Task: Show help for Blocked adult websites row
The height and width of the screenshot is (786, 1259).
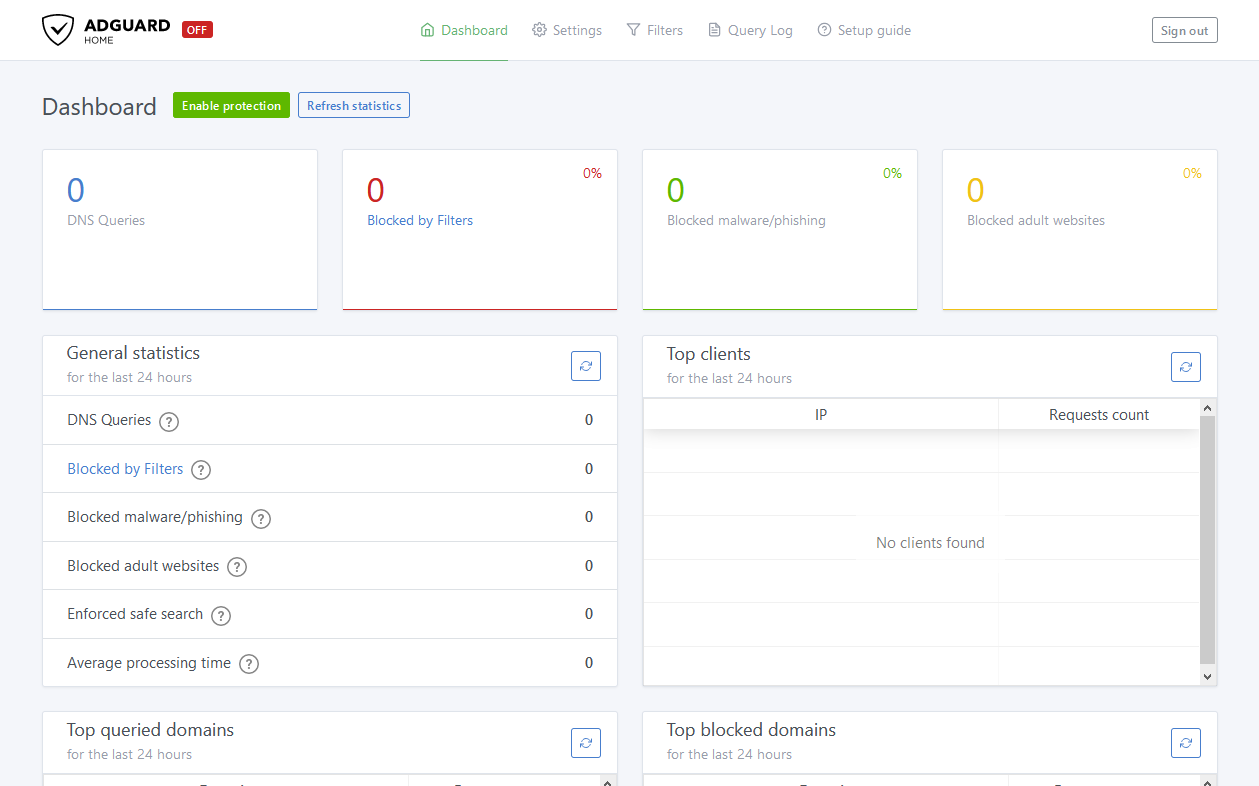Action: (x=237, y=567)
